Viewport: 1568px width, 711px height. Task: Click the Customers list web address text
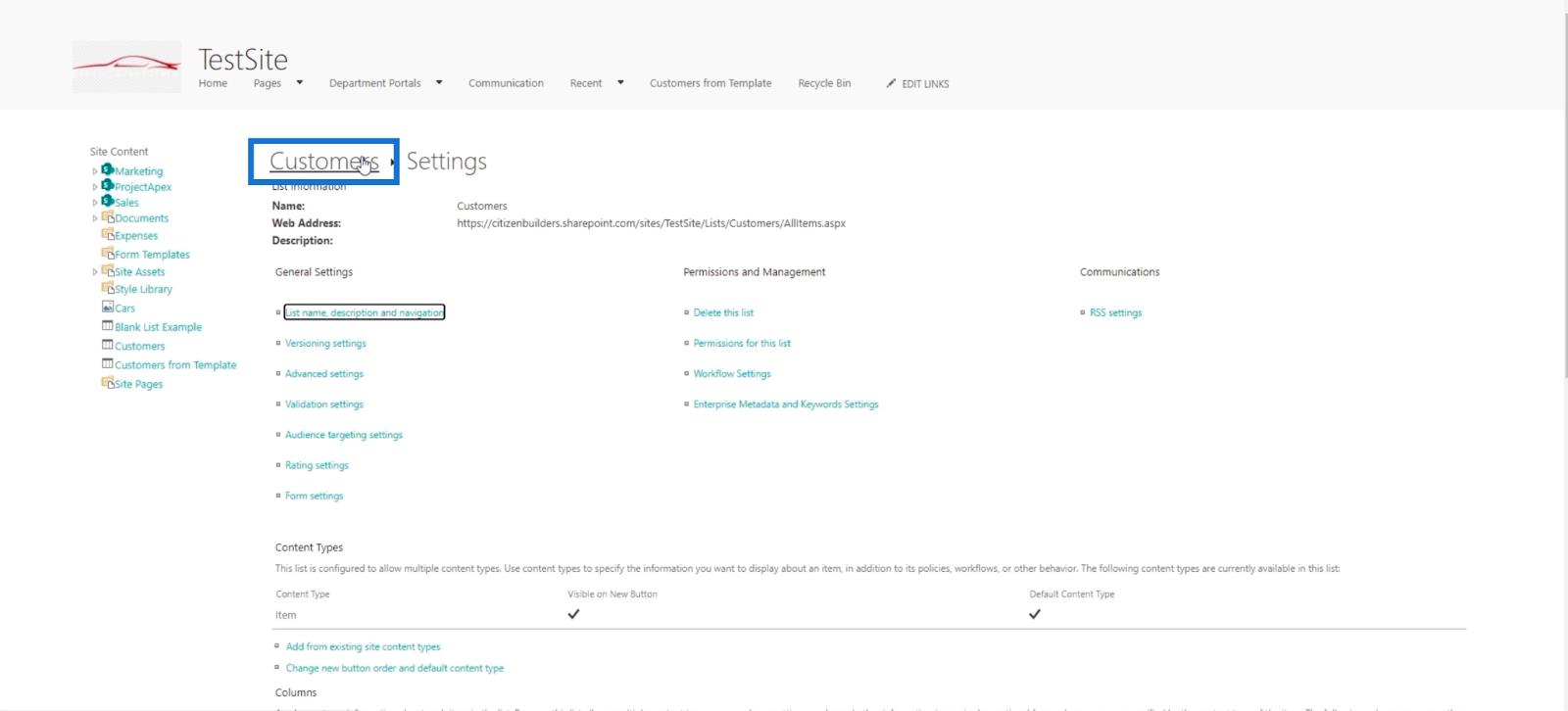click(x=651, y=223)
